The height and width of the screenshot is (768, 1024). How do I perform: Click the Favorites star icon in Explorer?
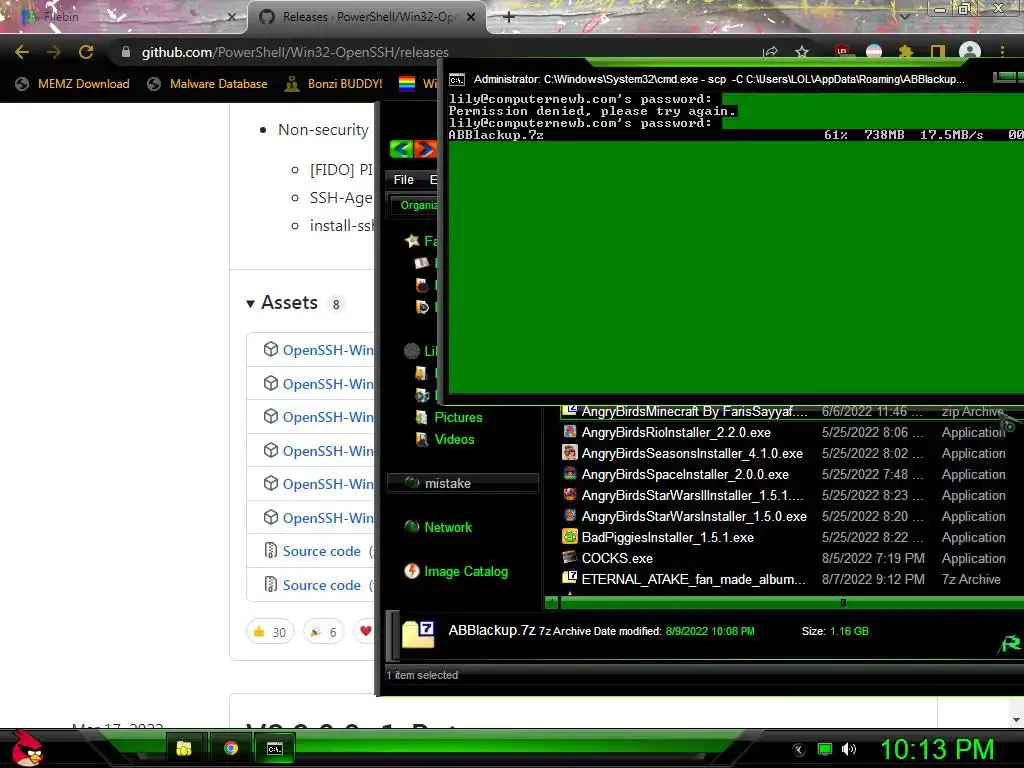pos(412,241)
